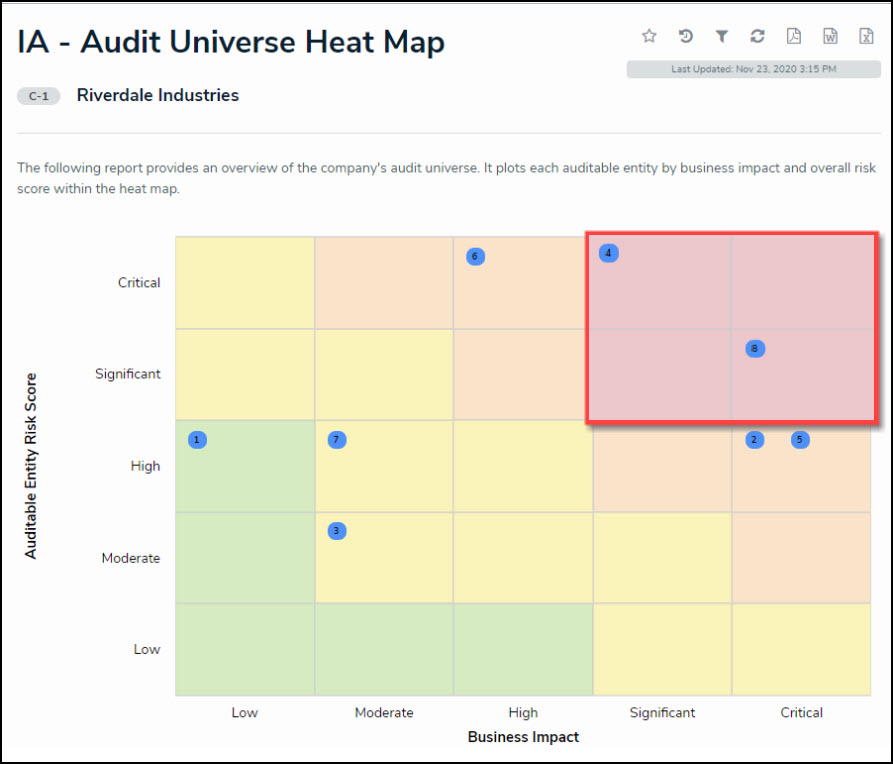The width and height of the screenshot is (893, 764).
Task: Click entity marker 1 in green cell
Action: 197,440
